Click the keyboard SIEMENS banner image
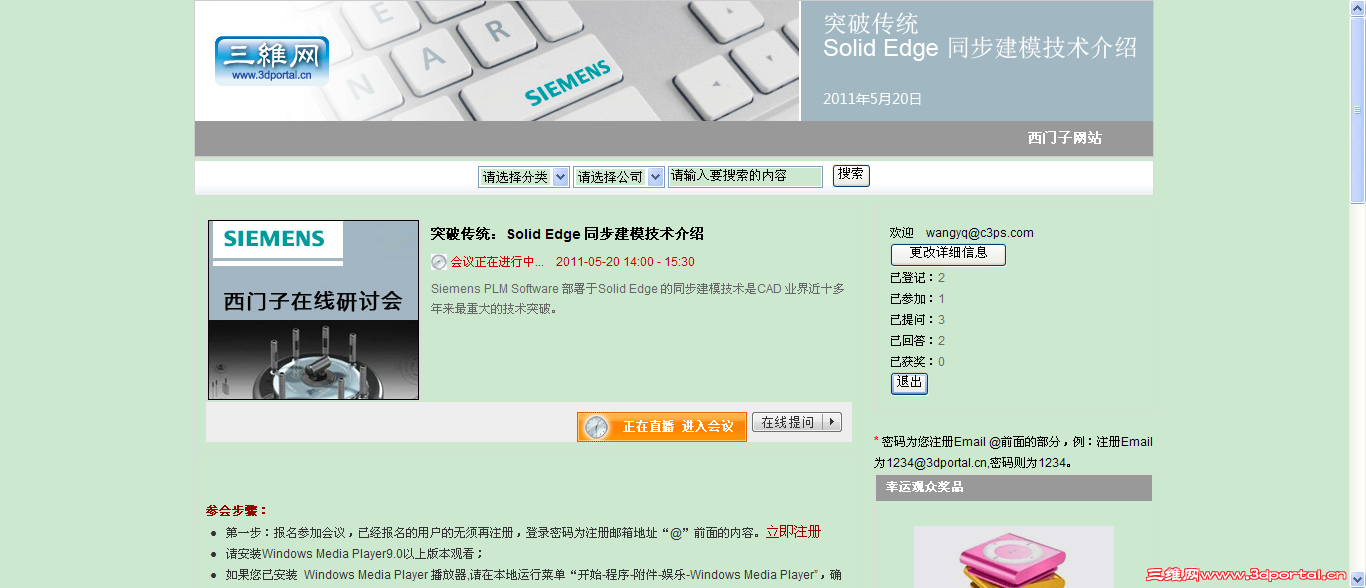Image resolution: width=1366 pixels, height=588 pixels. pyautogui.click(x=497, y=61)
